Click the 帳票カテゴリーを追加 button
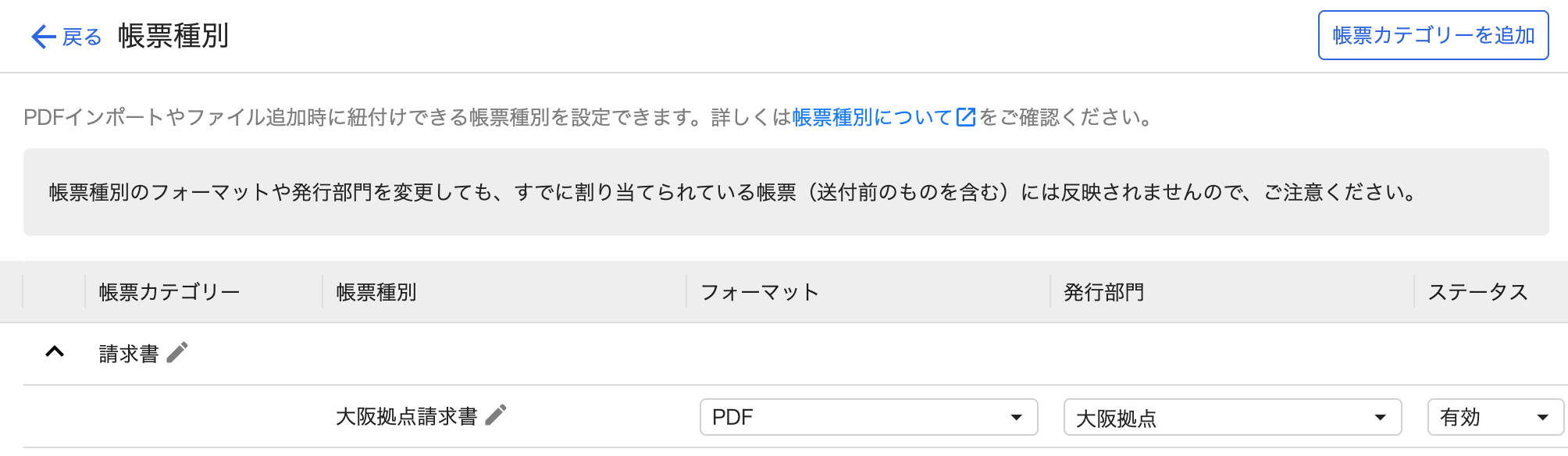 click(x=1433, y=35)
